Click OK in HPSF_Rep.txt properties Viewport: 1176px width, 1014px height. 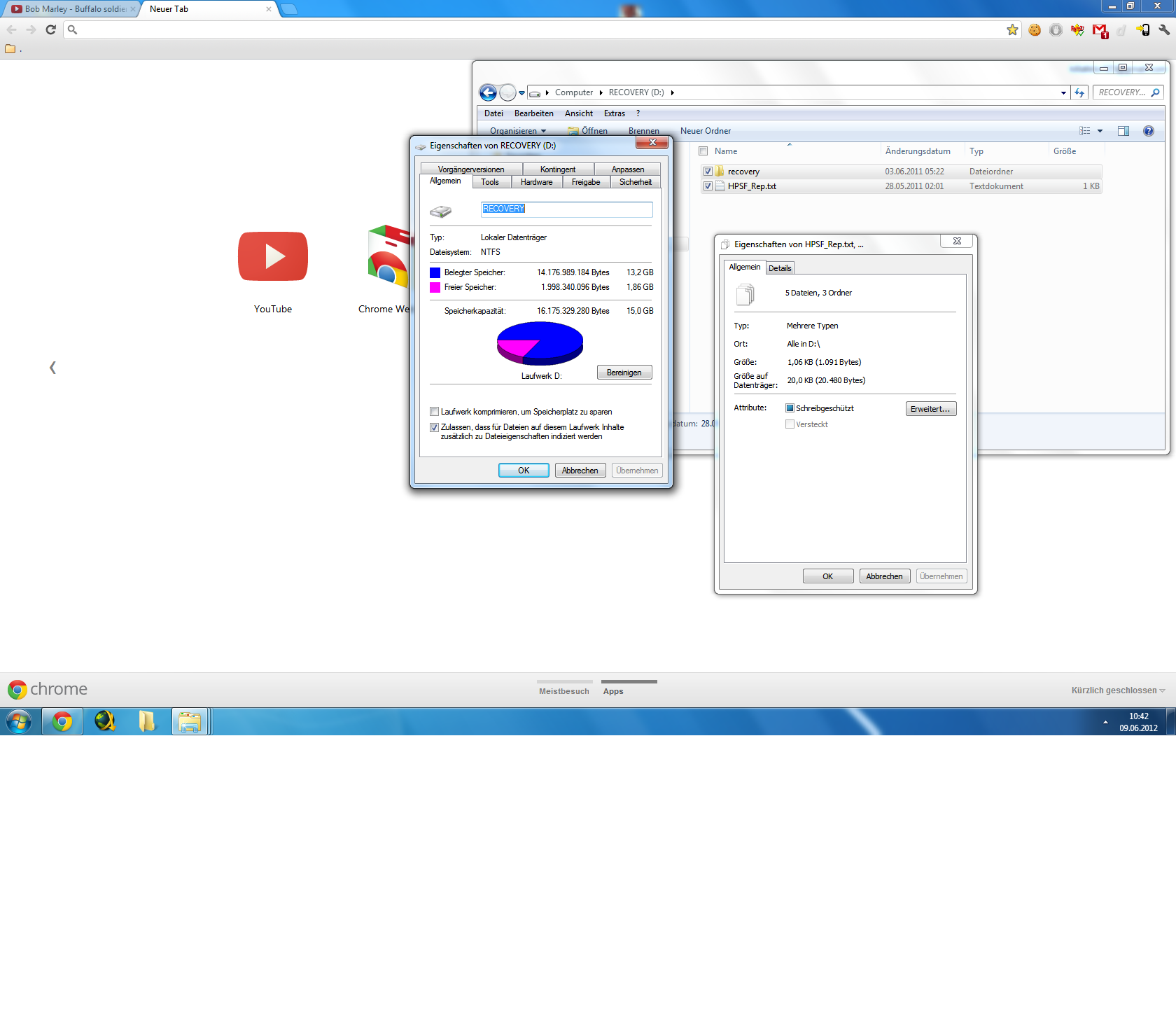tap(828, 576)
